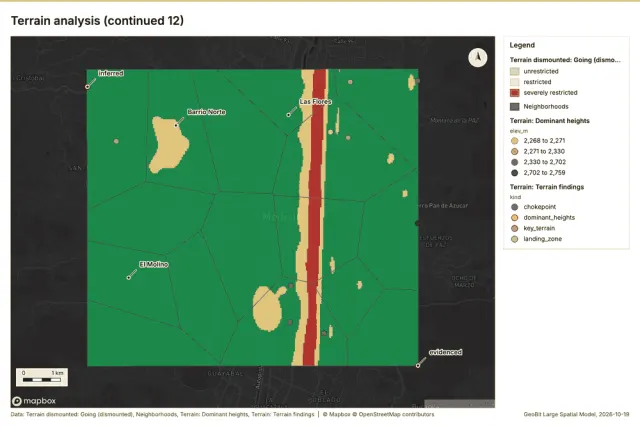
Task: Click the dominant_heights legend circle
Action: point(515,218)
